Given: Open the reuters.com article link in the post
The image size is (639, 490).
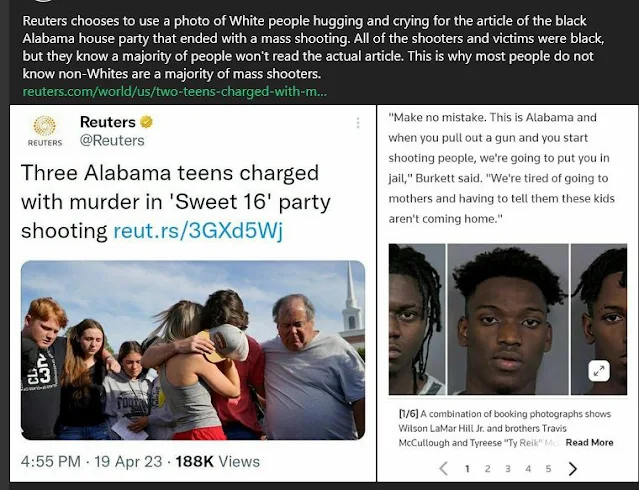Looking at the screenshot, I should coord(174,91).
